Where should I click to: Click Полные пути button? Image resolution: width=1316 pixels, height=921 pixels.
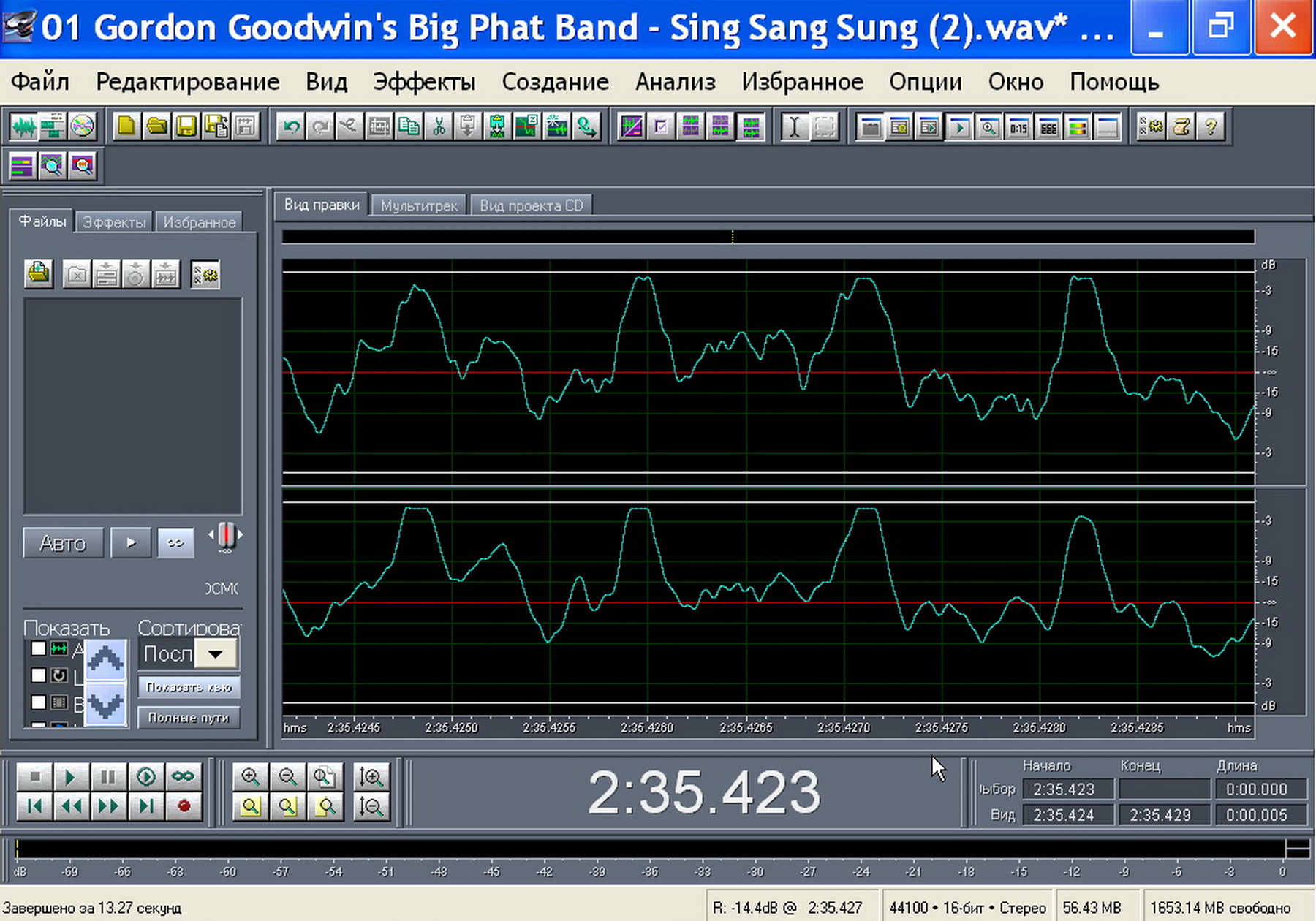click(189, 718)
